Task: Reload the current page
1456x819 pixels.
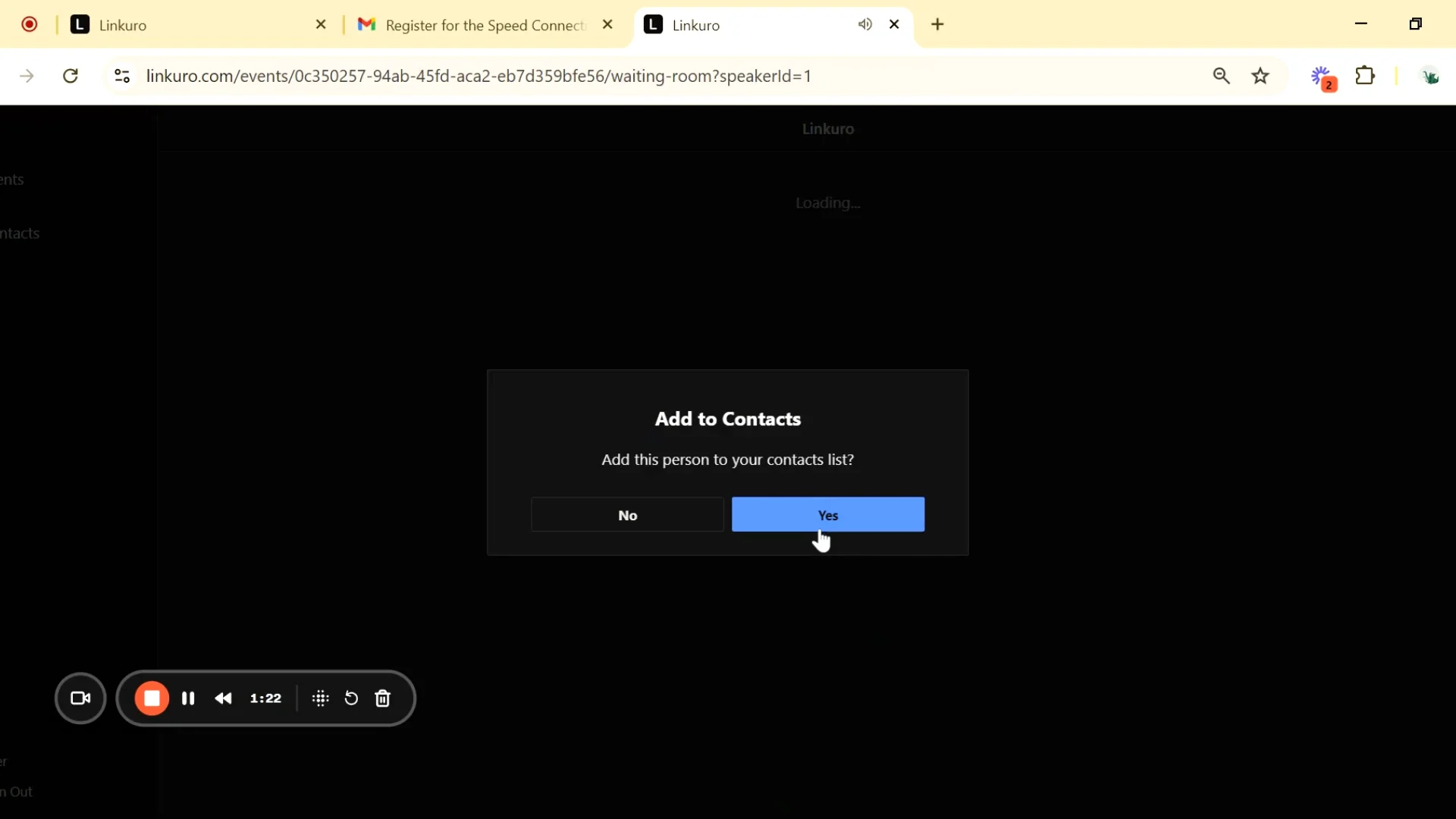Action: (x=71, y=76)
